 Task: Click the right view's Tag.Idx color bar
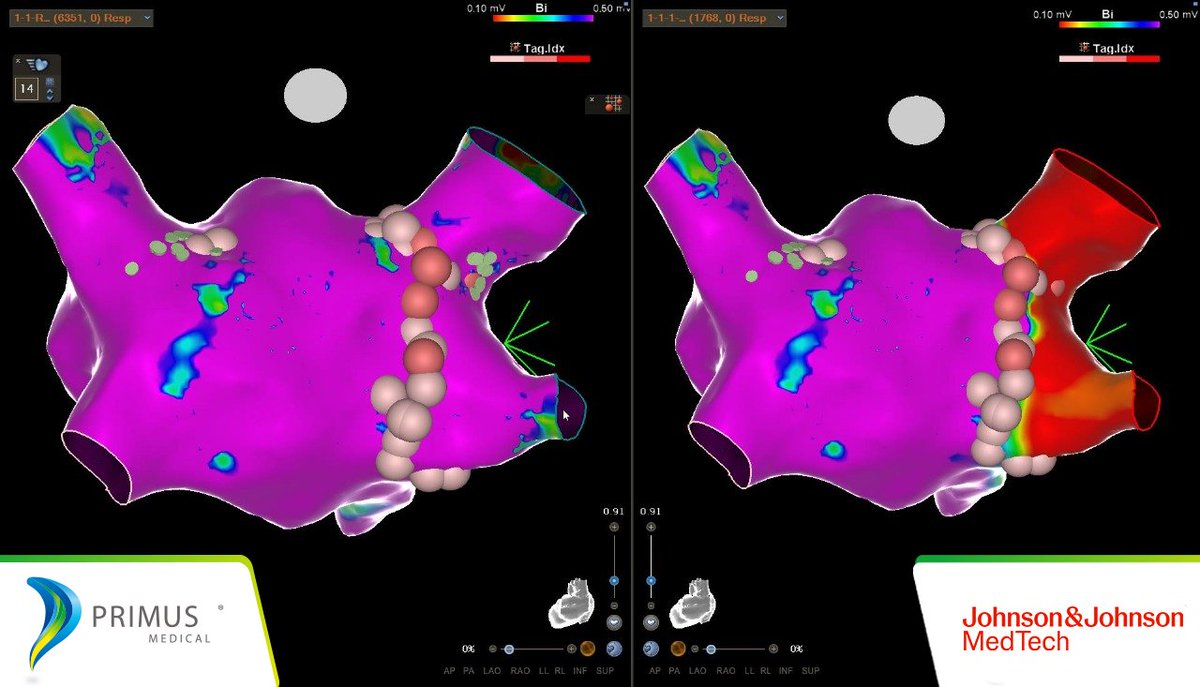pyautogui.click(x=1109, y=60)
